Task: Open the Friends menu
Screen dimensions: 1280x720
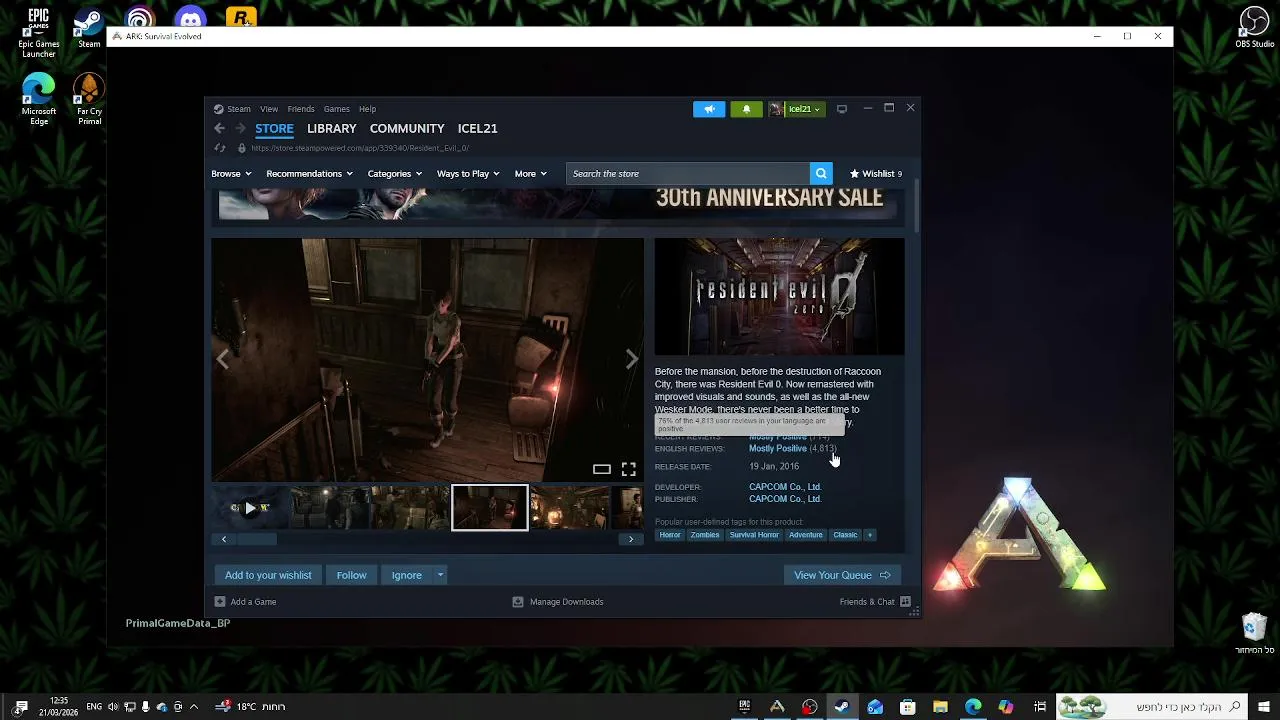Action: [x=301, y=109]
